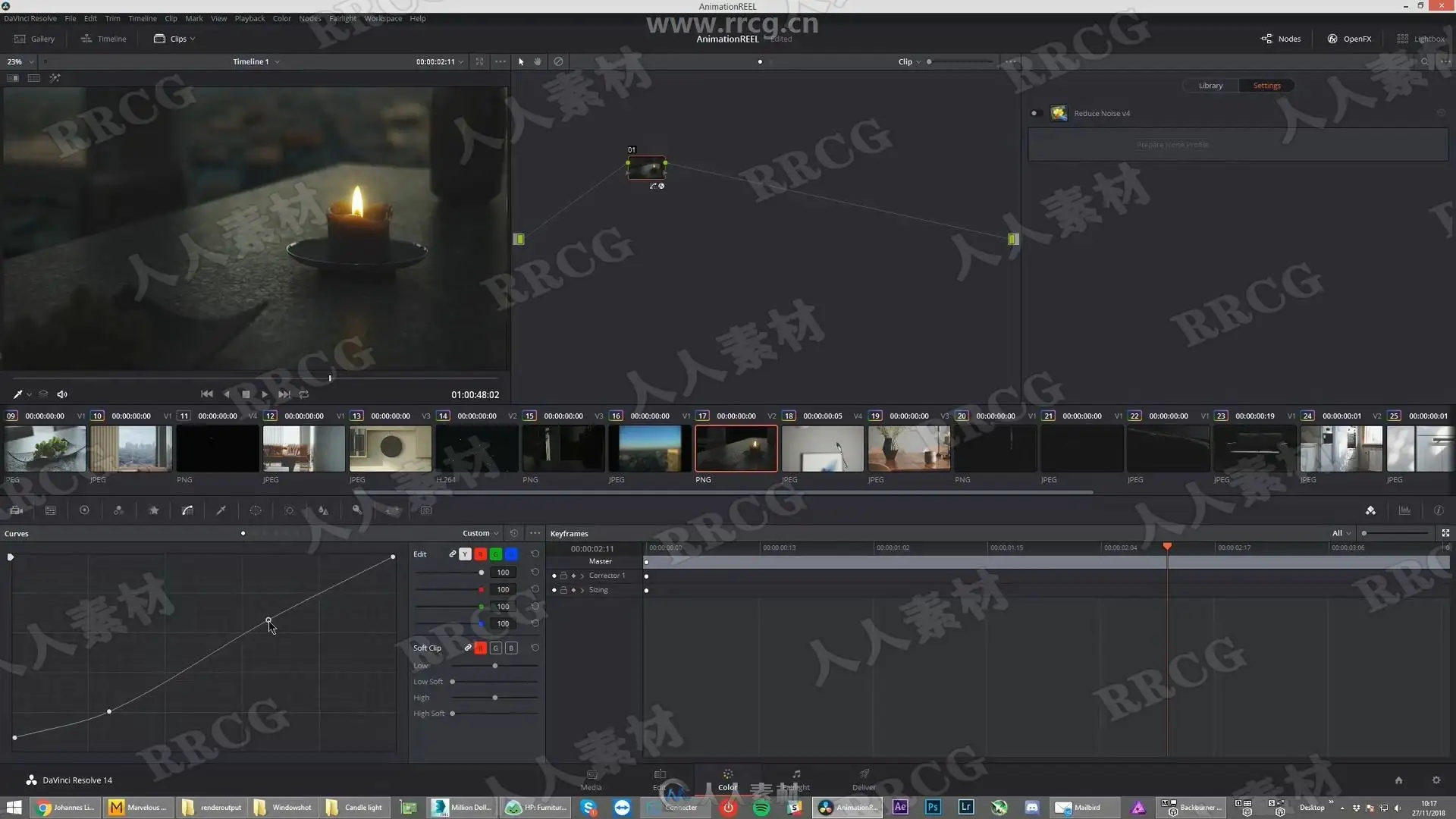Open the Scopes panel icon

click(x=1404, y=510)
